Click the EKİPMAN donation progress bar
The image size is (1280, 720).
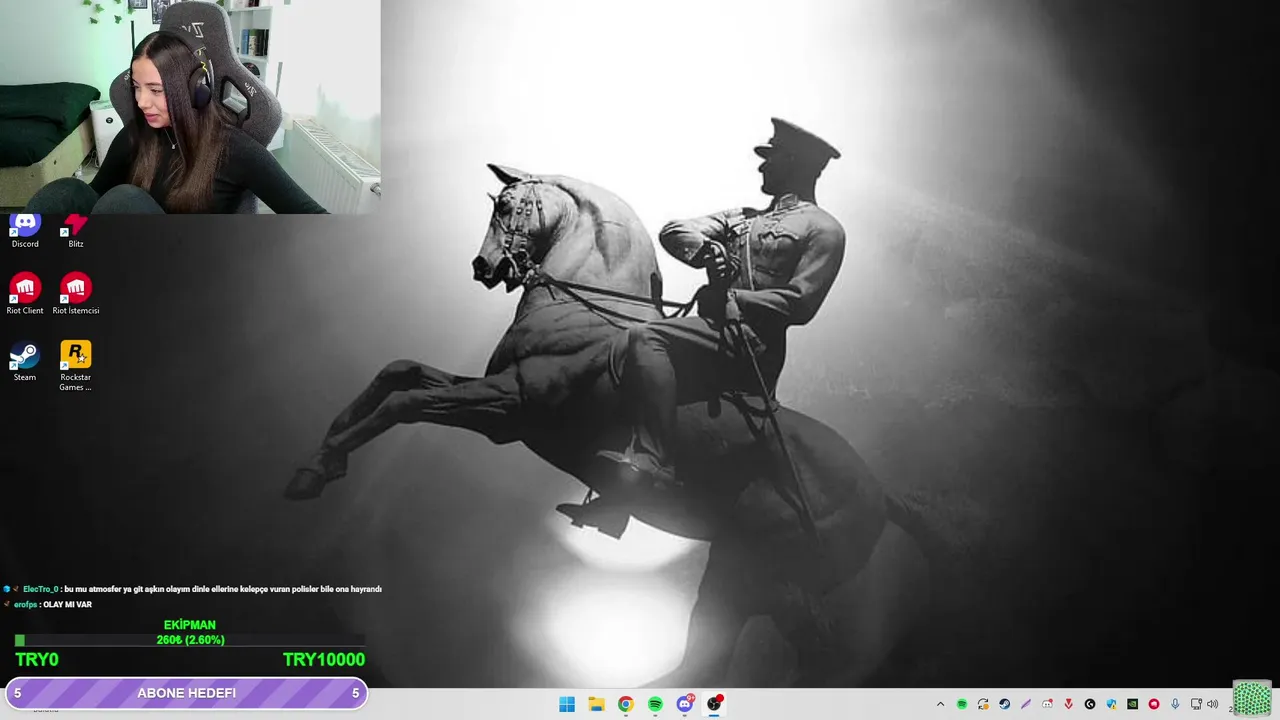coord(190,640)
